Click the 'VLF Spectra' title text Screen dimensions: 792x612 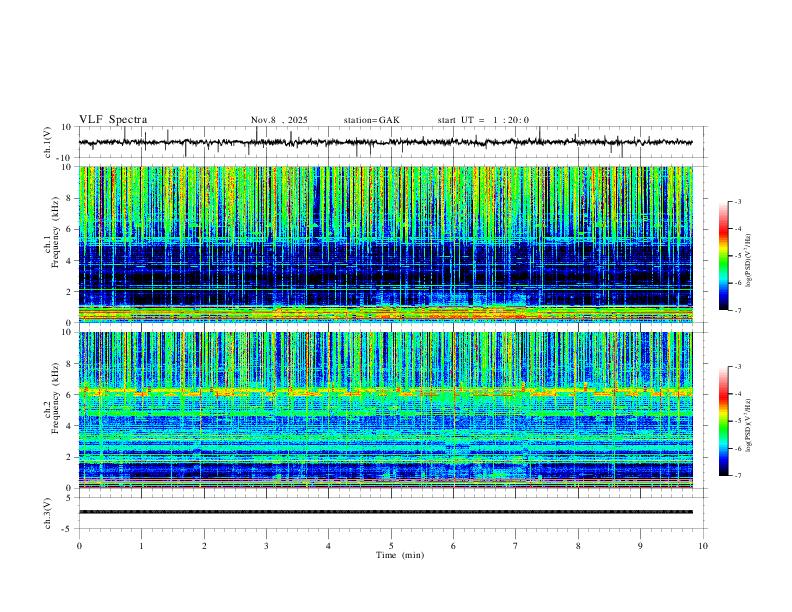(113, 120)
